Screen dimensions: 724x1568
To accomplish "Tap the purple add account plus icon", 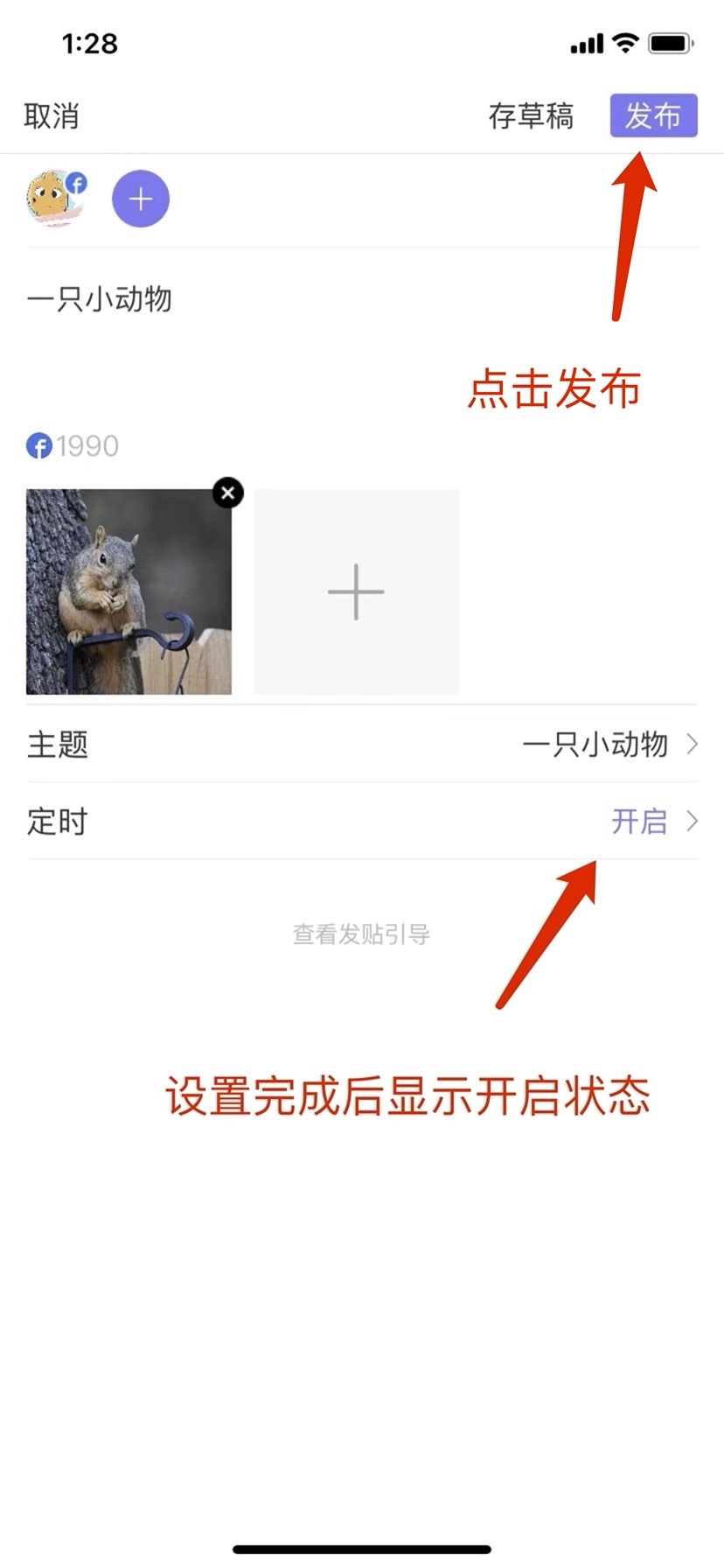I will tap(141, 199).
